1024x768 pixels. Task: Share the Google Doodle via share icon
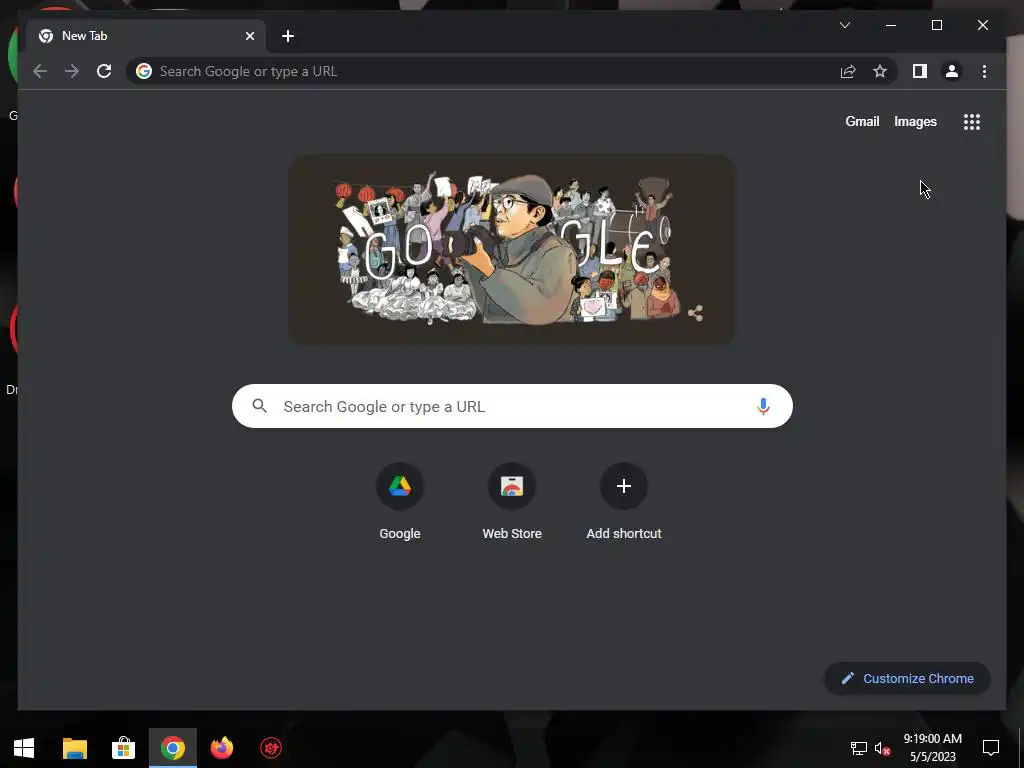[696, 313]
